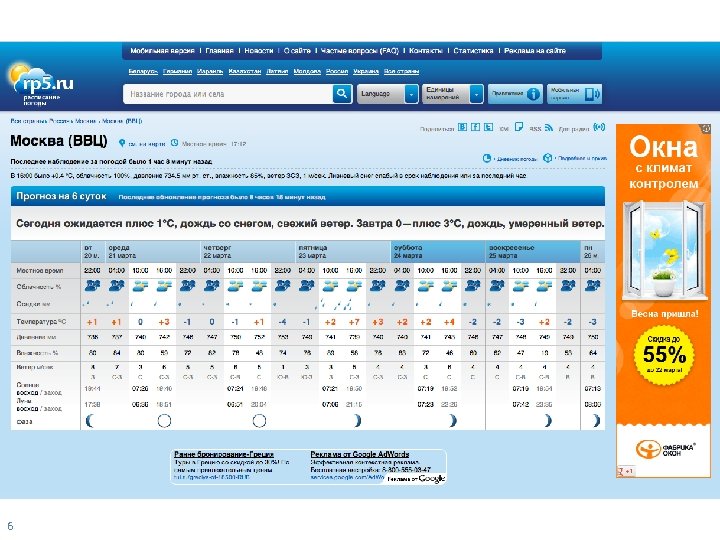This screenshot has height=540, width=720.
Task: Click the -4 temperature value
Action: point(282,322)
